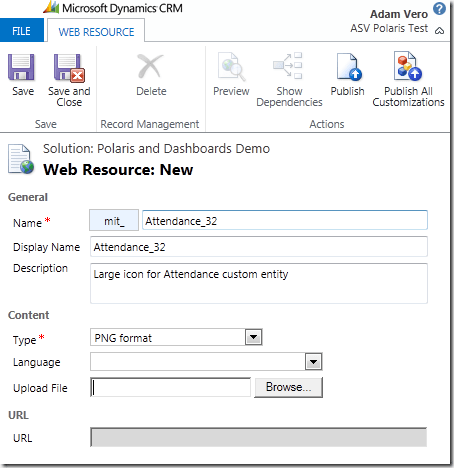
Task: Click the web resource document globe icon
Action: pyautogui.click(x=21, y=159)
